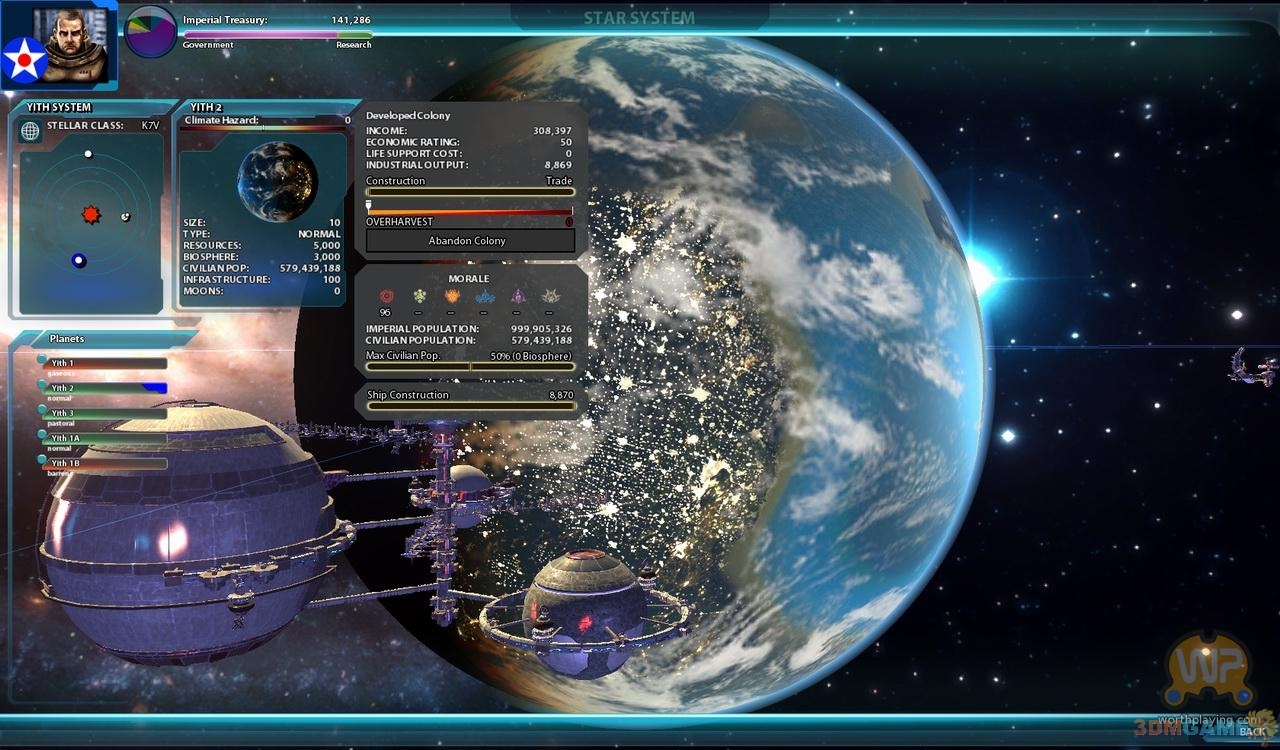
Task: Click the BACK button
Action: point(1251,732)
